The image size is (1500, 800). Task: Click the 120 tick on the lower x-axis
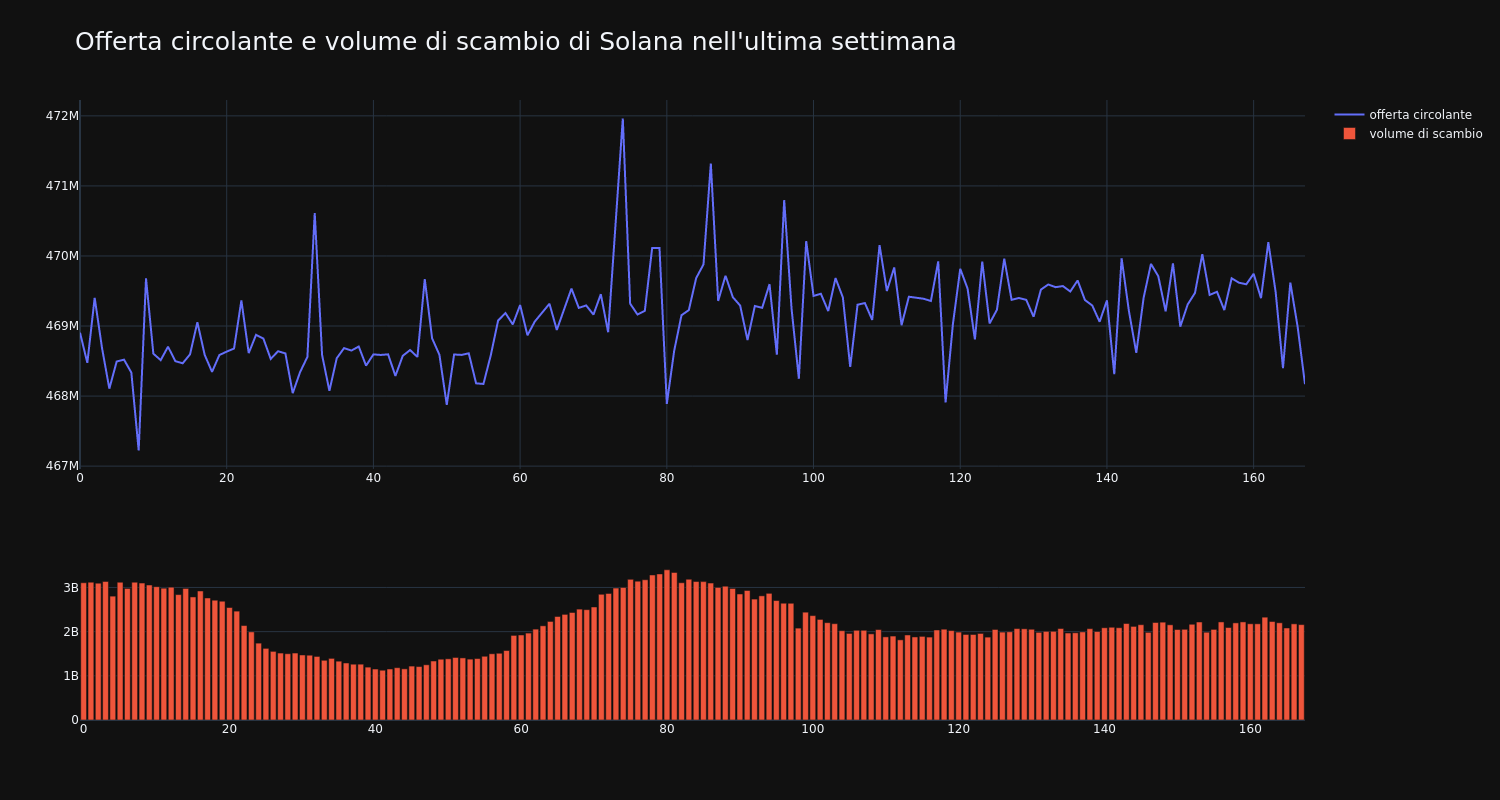[x=959, y=729]
